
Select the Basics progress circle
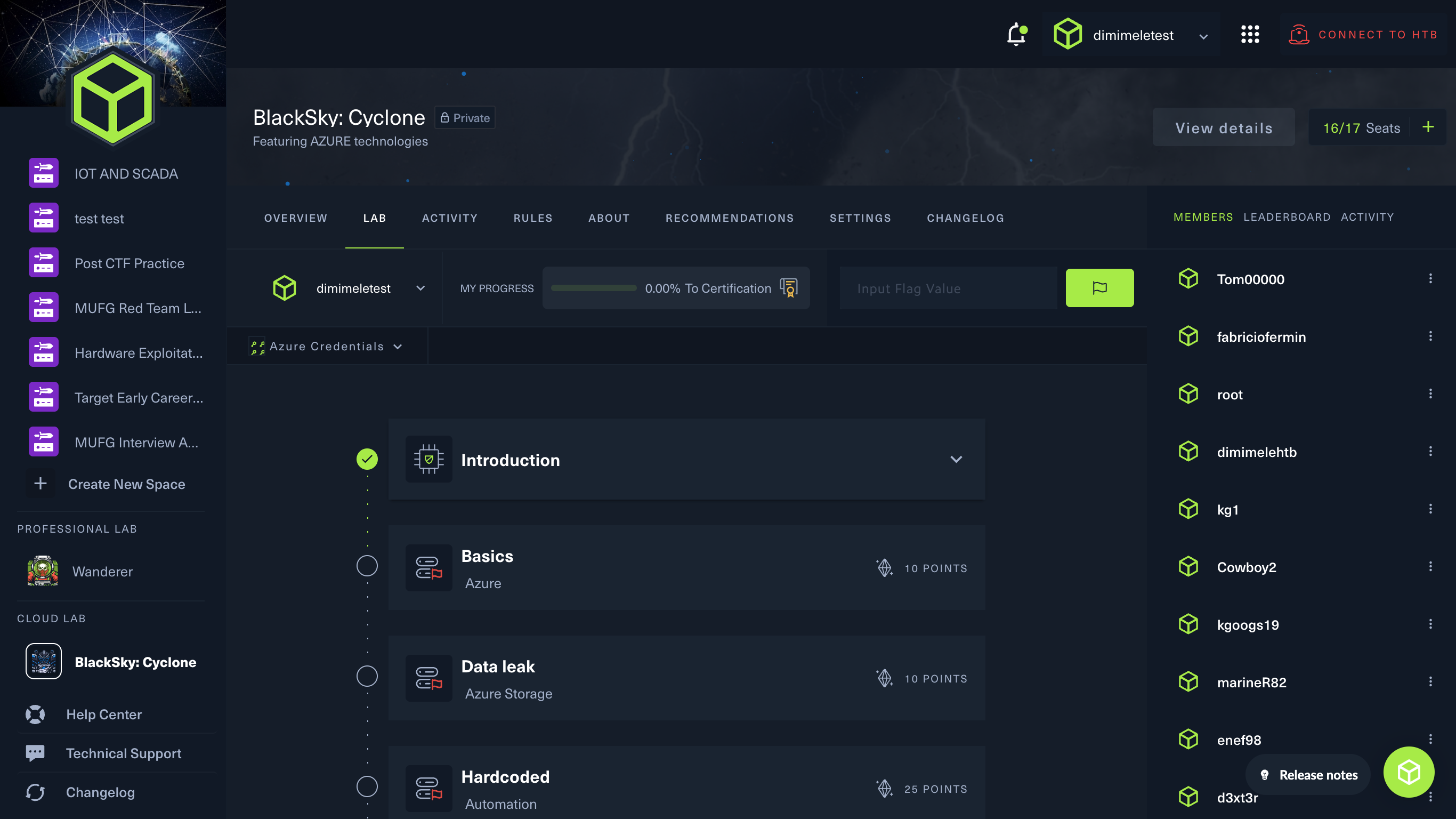[x=367, y=566]
